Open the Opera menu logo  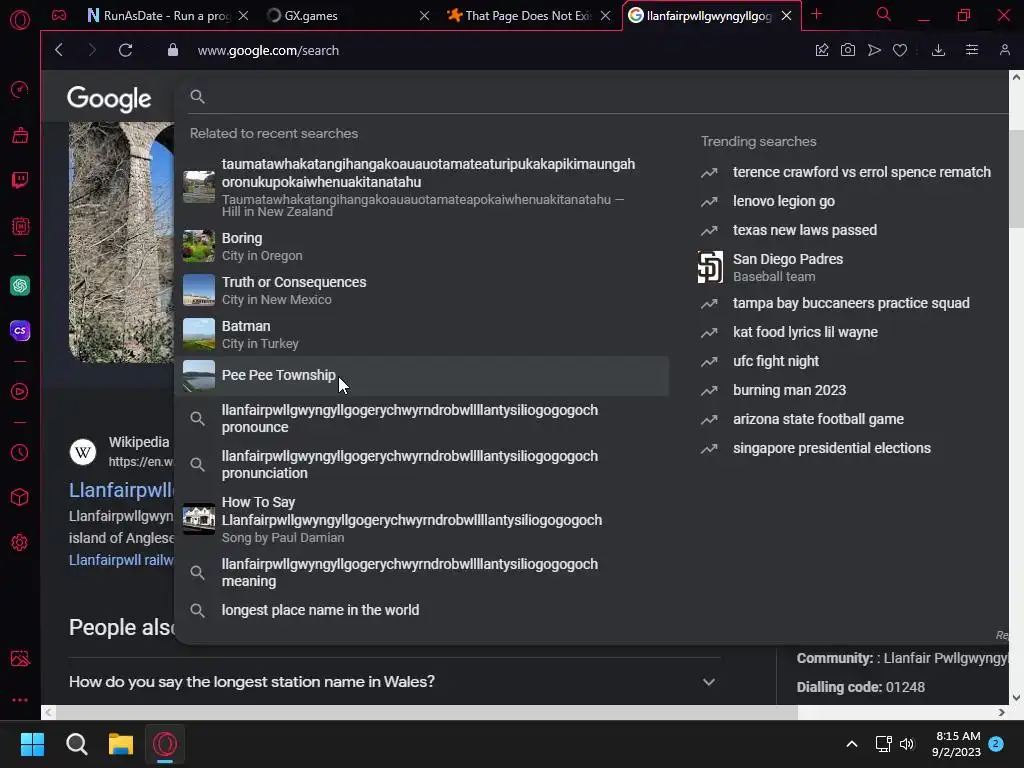click(x=20, y=19)
